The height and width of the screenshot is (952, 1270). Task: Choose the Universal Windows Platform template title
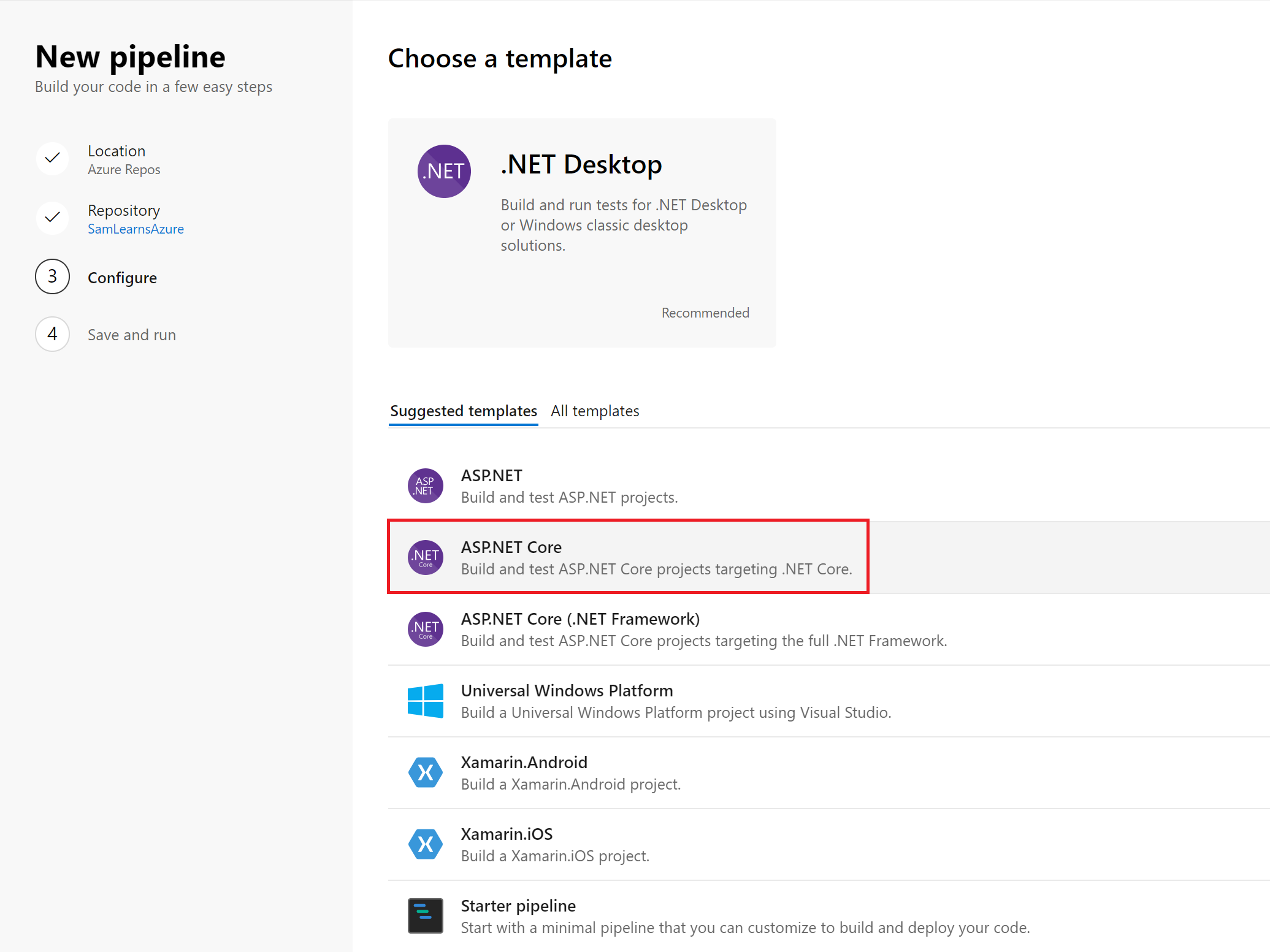(x=566, y=690)
